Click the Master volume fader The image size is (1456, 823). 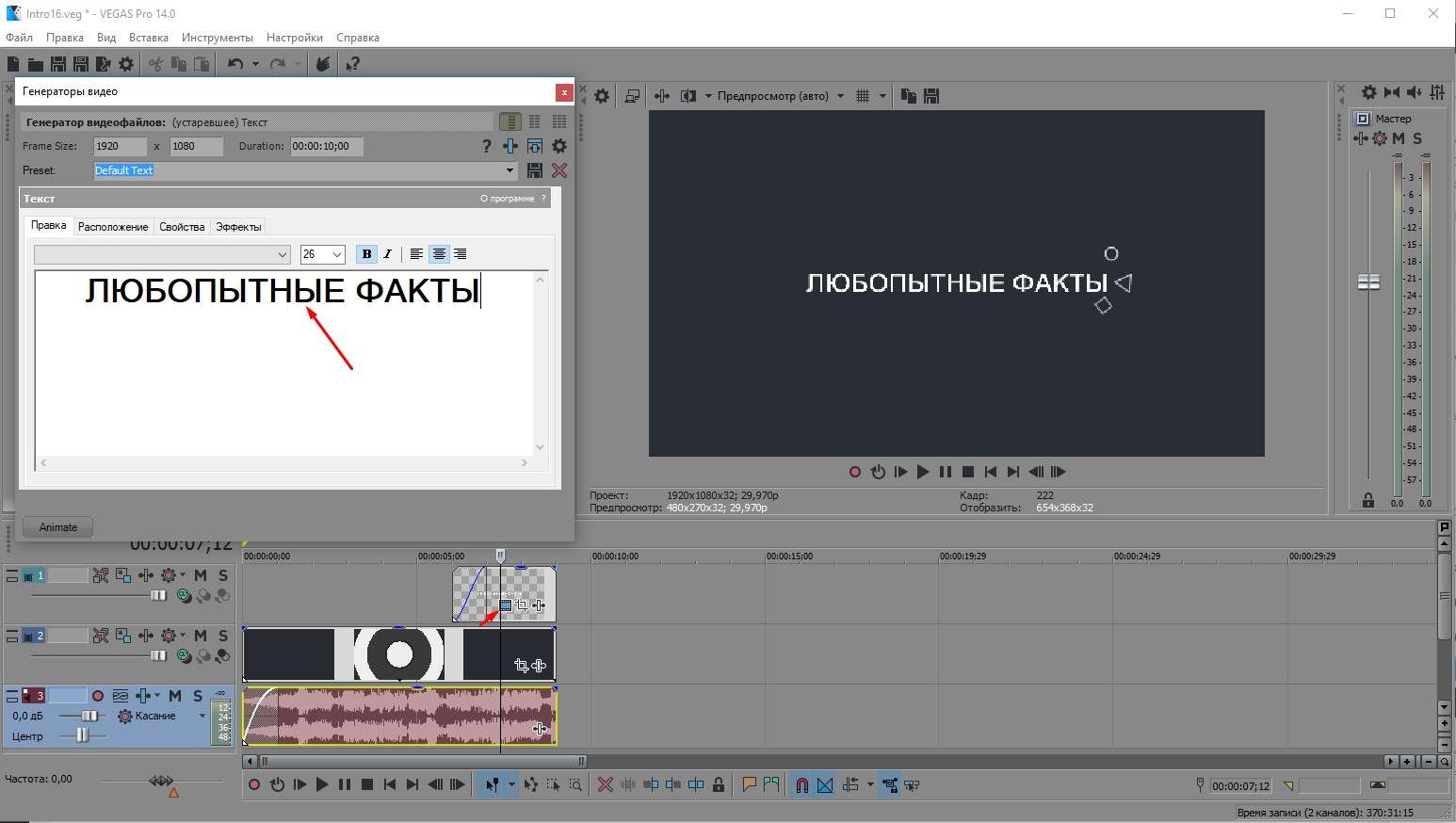(x=1368, y=282)
